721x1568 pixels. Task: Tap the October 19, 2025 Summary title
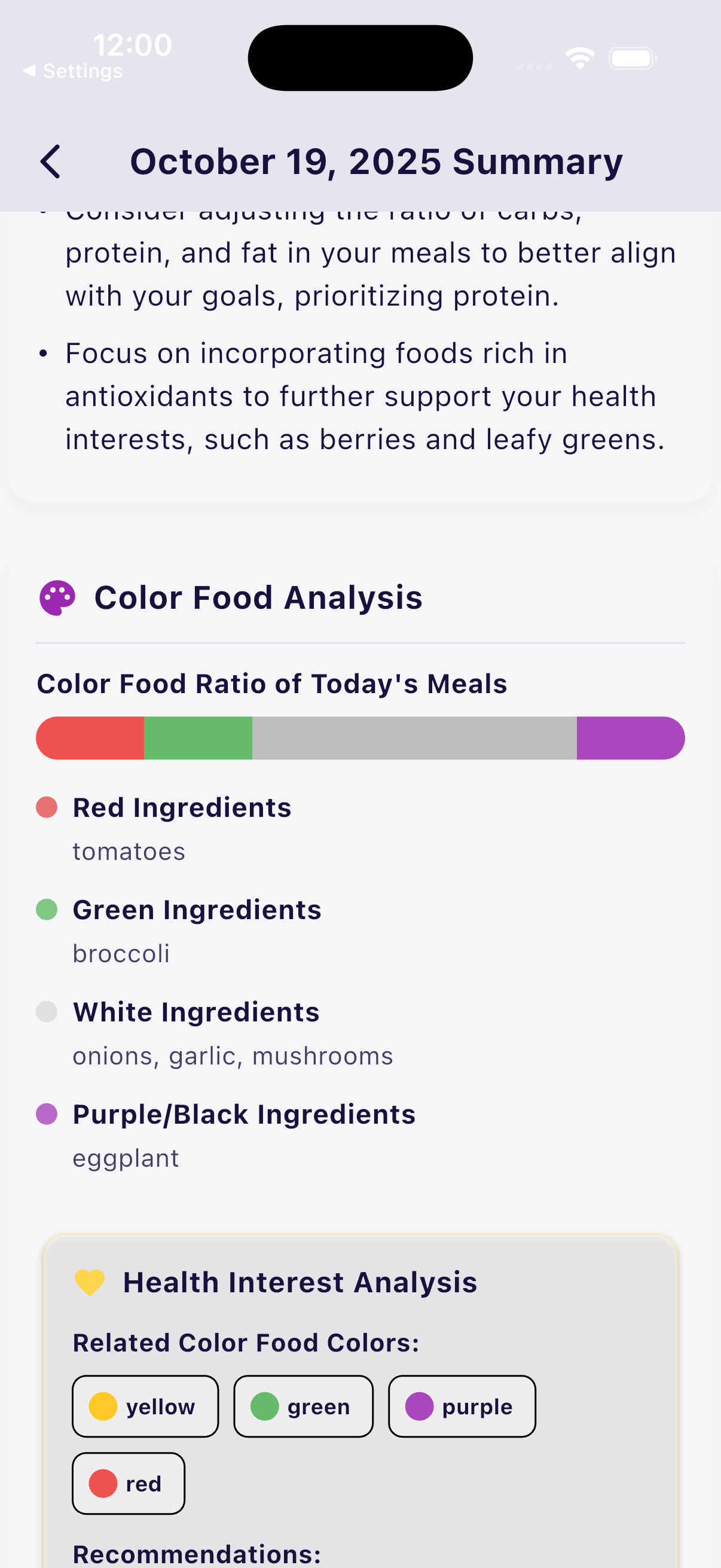click(x=376, y=162)
